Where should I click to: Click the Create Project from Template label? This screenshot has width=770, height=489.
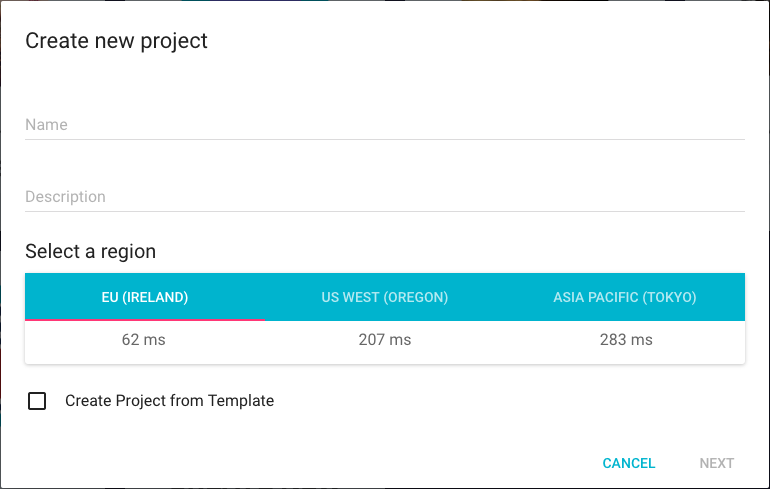169,401
